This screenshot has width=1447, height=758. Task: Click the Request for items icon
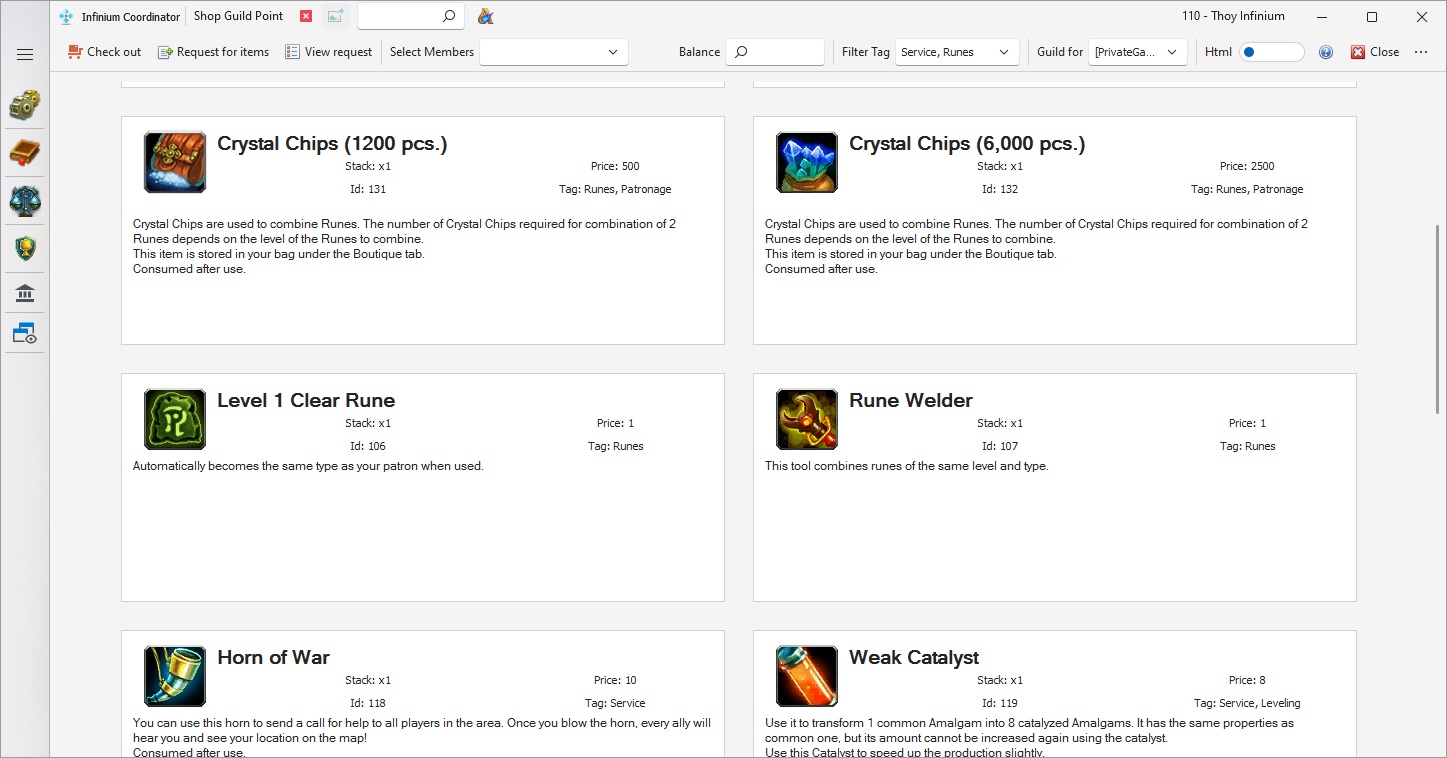tap(165, 52)
